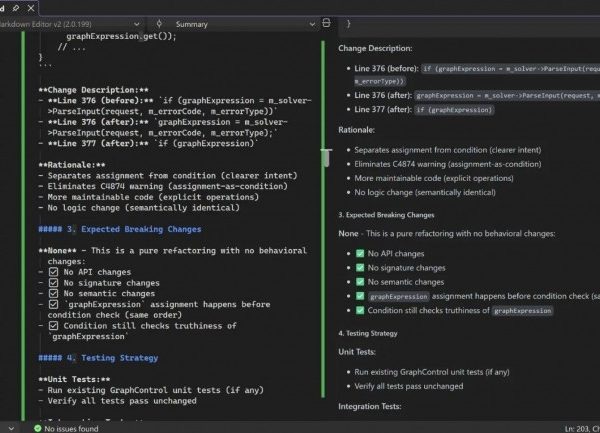Toggle the source checkbox for No API changes
This screenshot has width=600, height=433.
[x=54, y=272]
